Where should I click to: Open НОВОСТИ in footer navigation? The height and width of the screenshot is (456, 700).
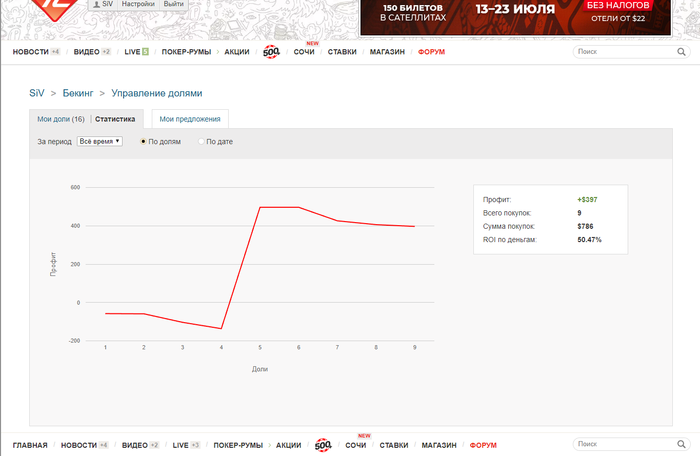click(79, 445)
